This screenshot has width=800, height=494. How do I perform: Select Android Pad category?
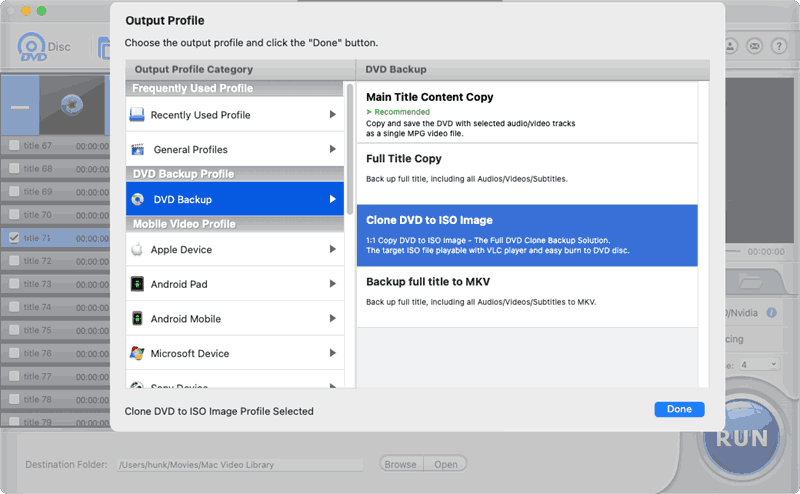[x=235, y=284]
